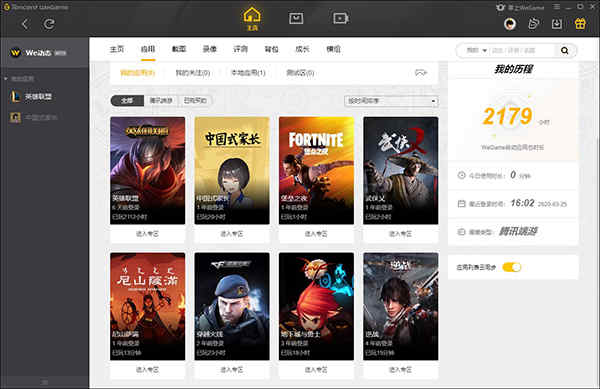Focus the search input field
600x389 pixels.
(x=522, y=50)
